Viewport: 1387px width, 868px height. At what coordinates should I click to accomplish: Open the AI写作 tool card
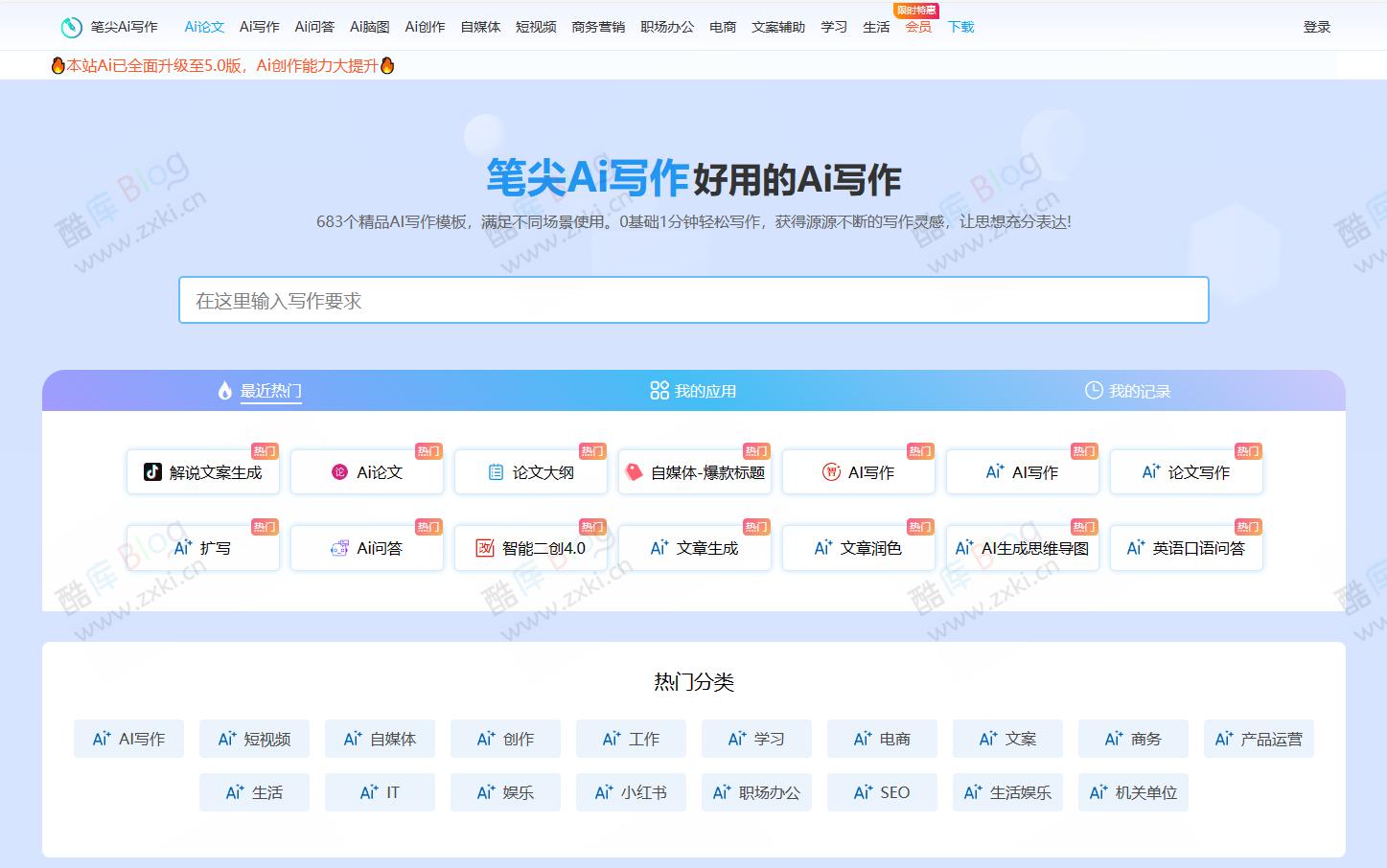click(858, 471)
